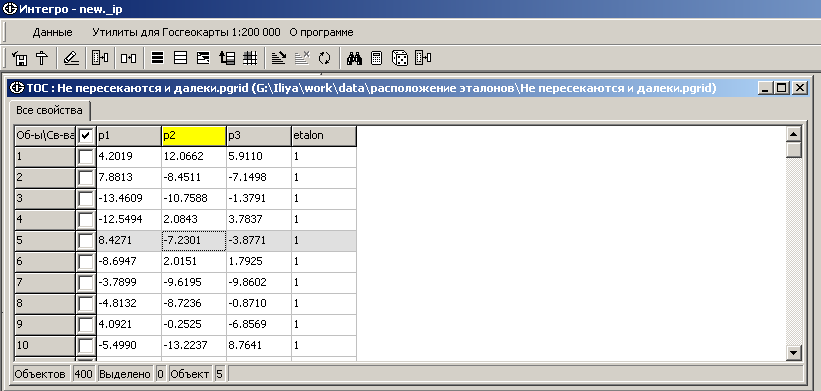Image resolution: width=821 pixels, height=391 pixels.
Task: Select row header 5
Action: point(45,241)
